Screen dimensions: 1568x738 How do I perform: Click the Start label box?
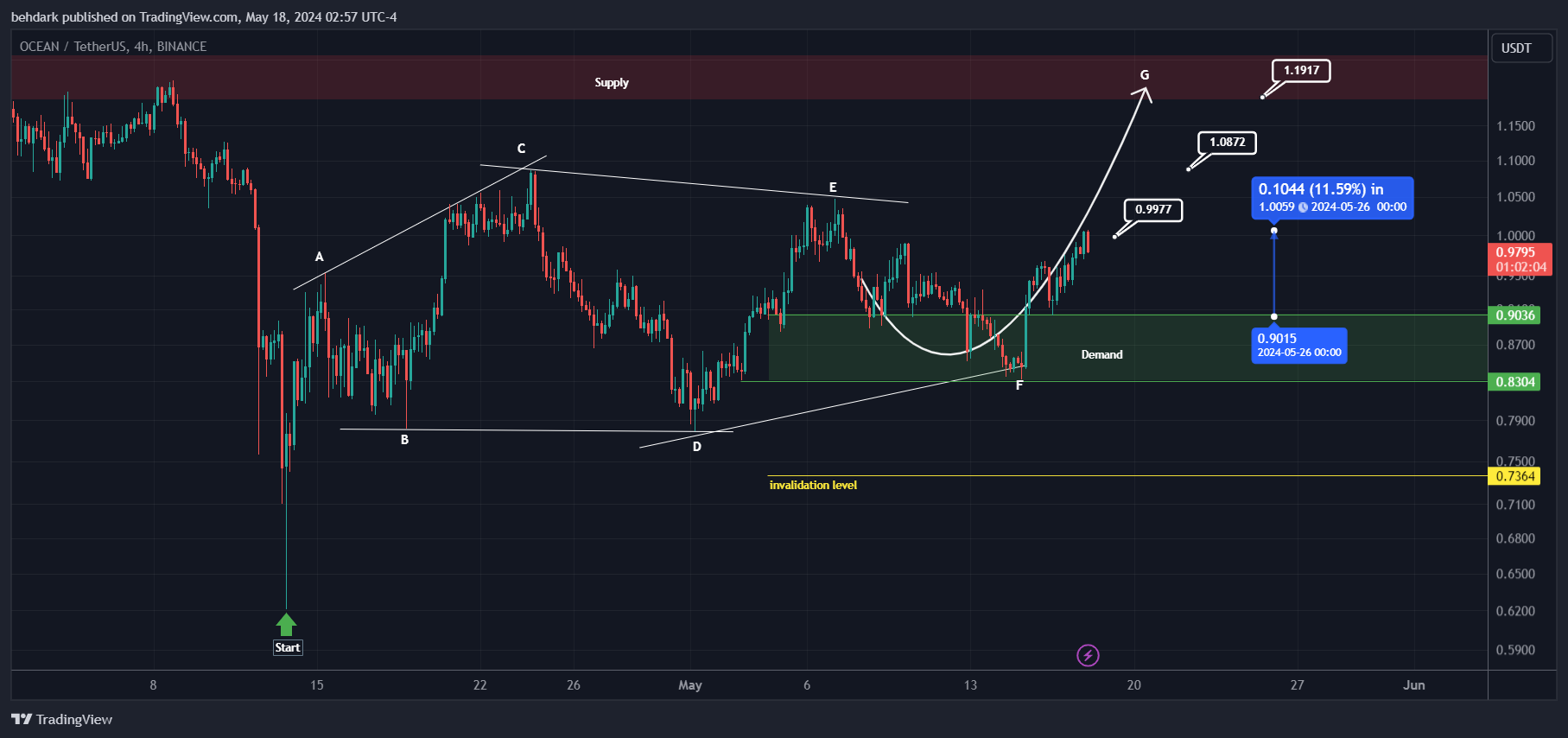tap(288, 648)
